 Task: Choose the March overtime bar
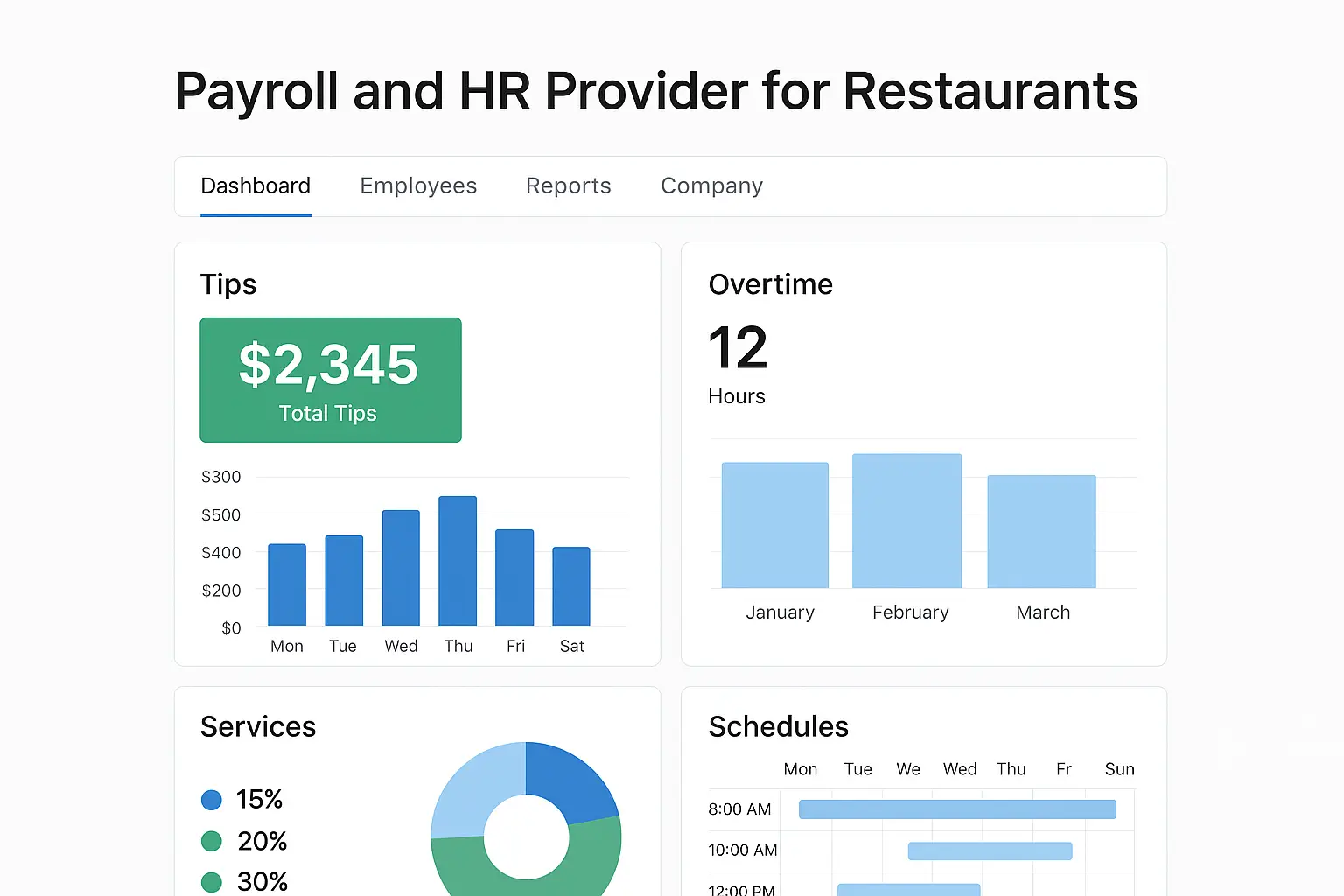pyautogui.click(x=1041, y=531)
